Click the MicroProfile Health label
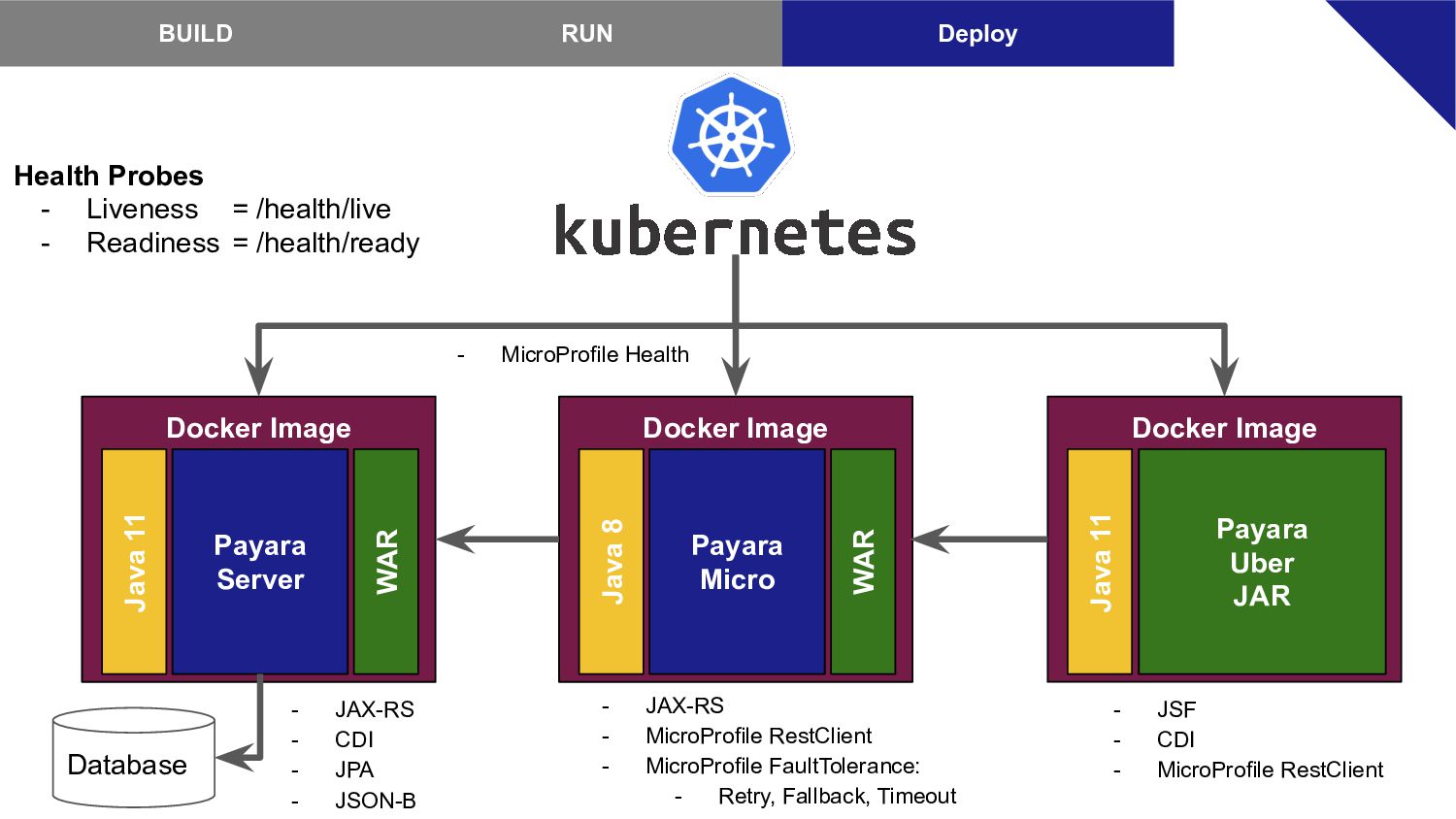Screen dimensions: 1456x819 [x=595, y=354]
